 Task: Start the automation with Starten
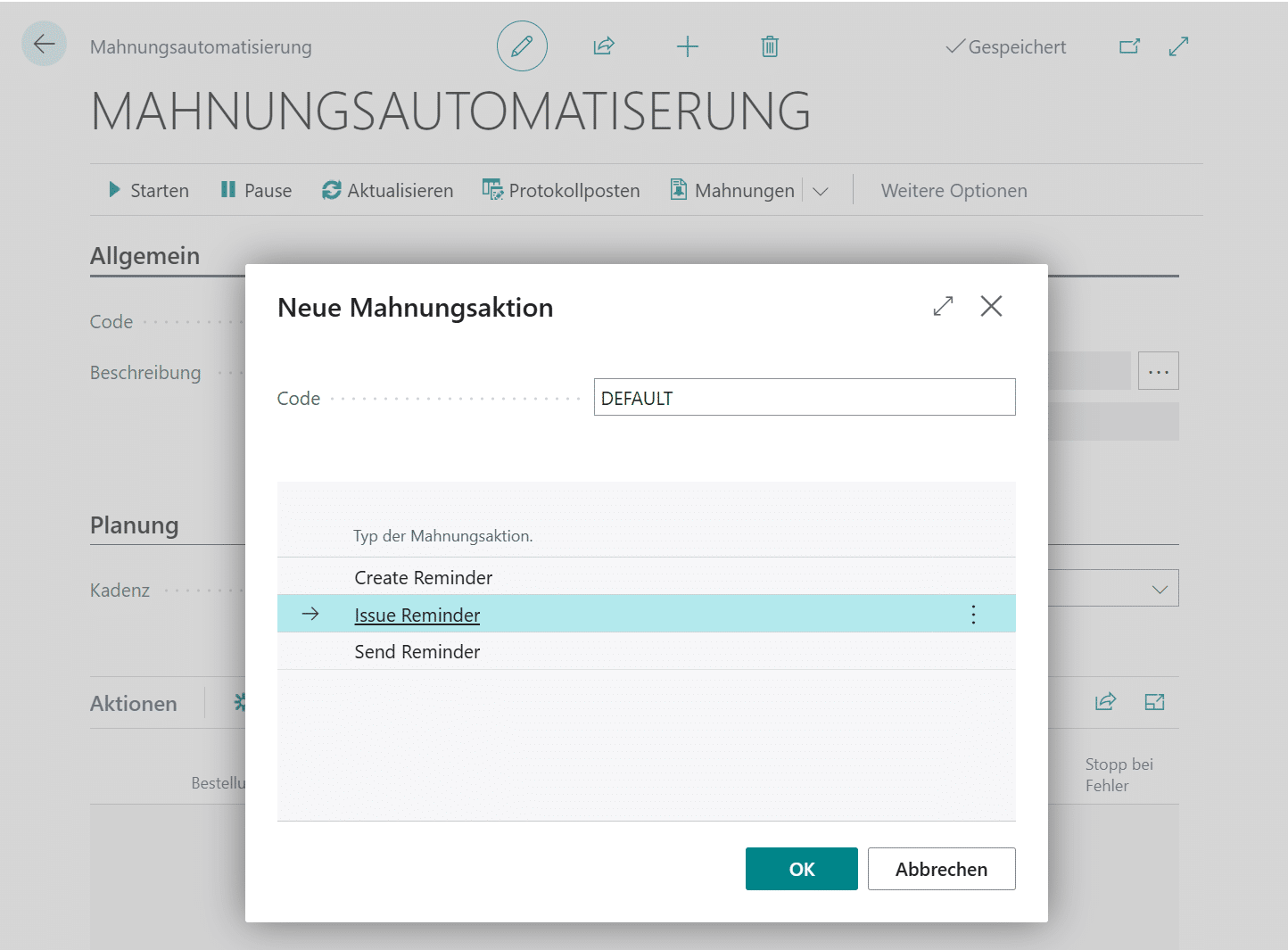(148, 189)
